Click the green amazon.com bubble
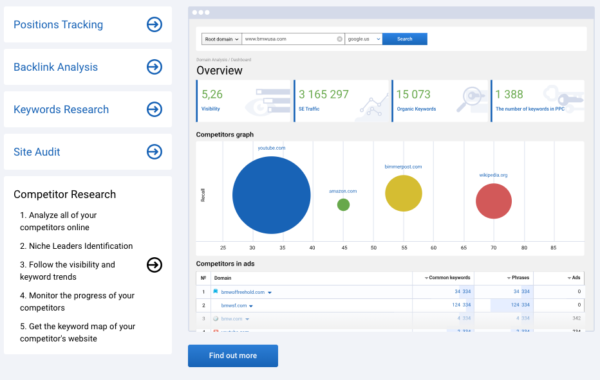 pos(343,205)
